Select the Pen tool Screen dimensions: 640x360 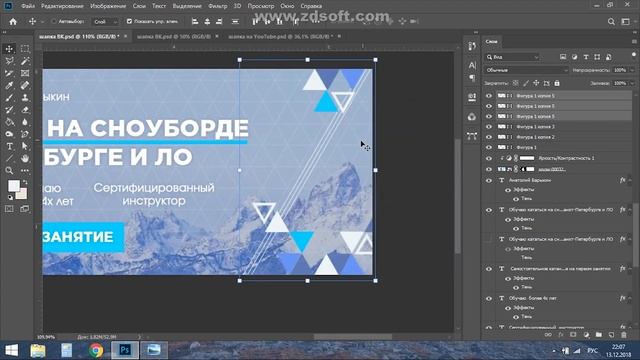click(25, 134)
